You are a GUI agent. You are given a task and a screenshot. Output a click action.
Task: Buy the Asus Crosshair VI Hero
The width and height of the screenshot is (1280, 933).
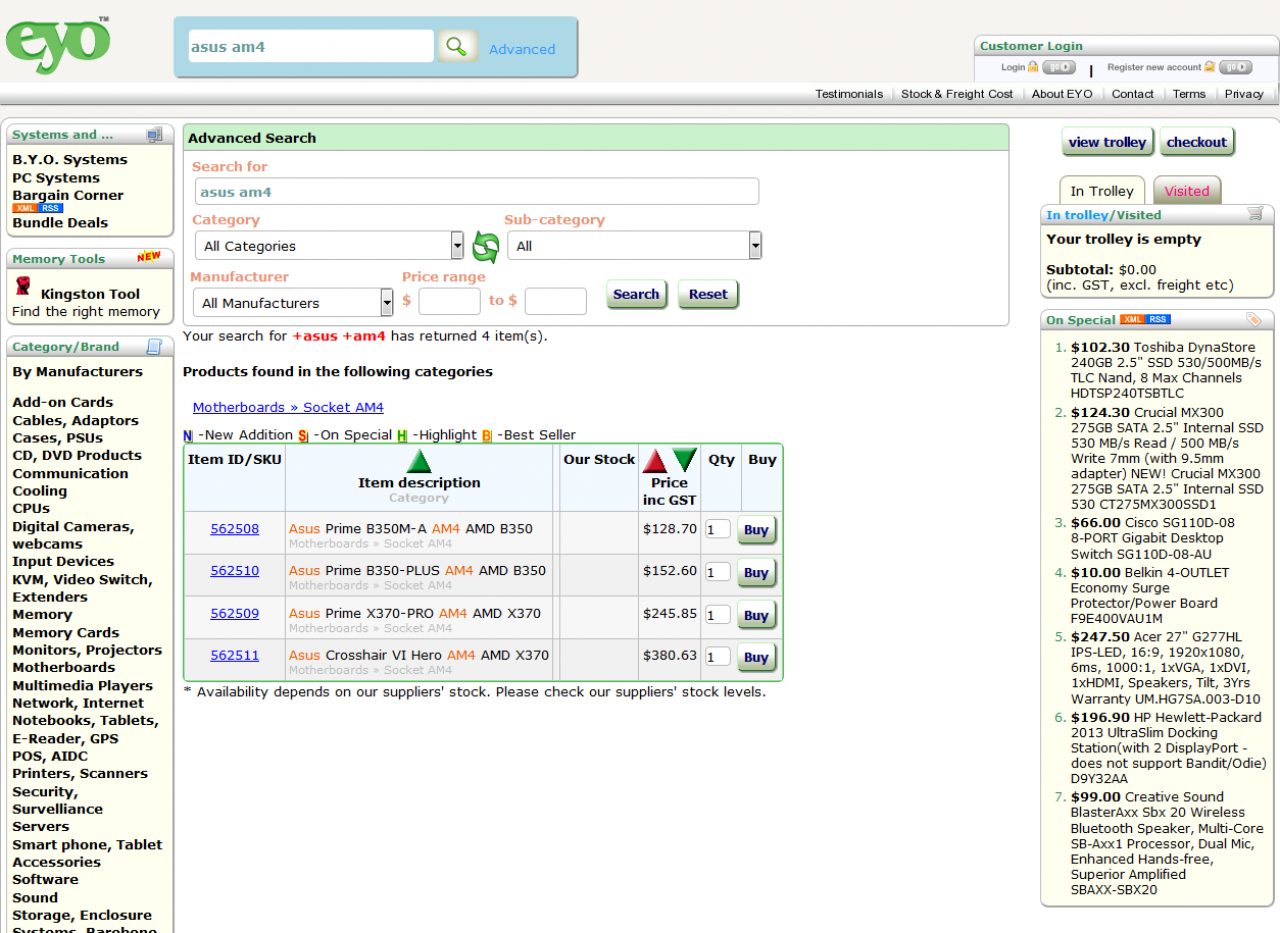pyautogui.click(x=757, y=657)
